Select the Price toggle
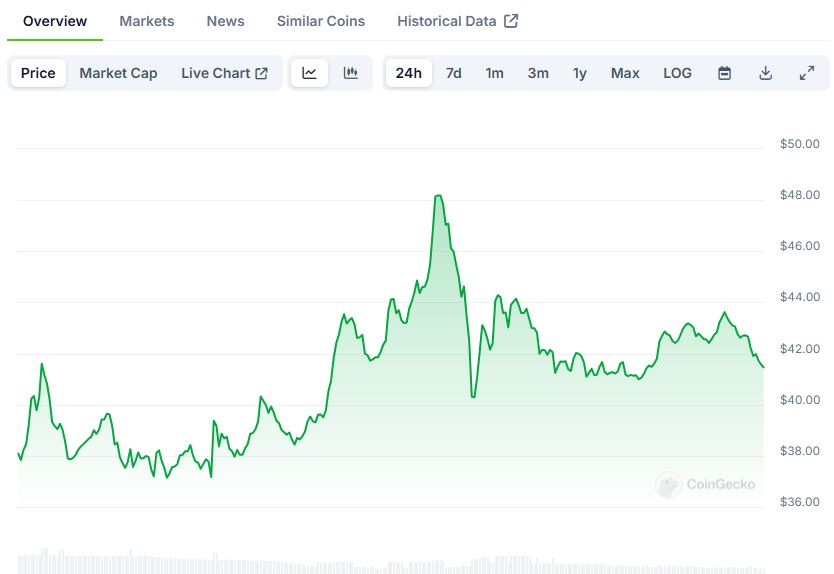This screenshot has height=574, width=834. coord(38,73)
